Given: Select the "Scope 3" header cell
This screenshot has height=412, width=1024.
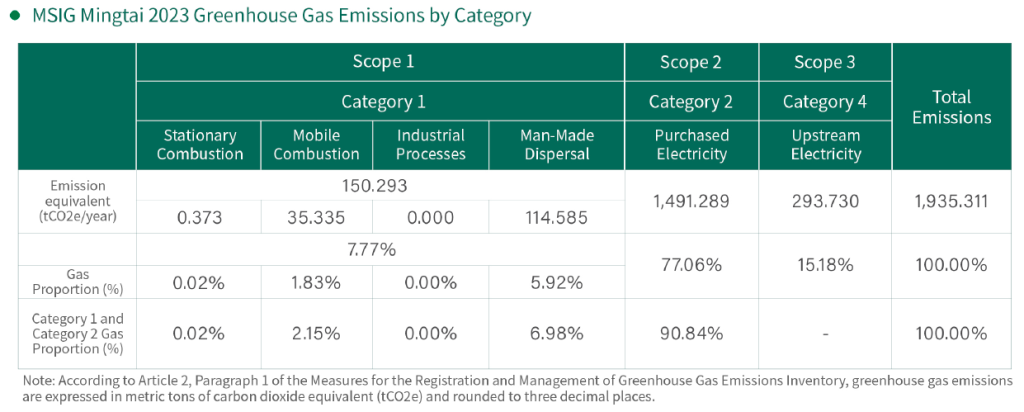Looking at the screenshot, I should click(x=825, y=62).
